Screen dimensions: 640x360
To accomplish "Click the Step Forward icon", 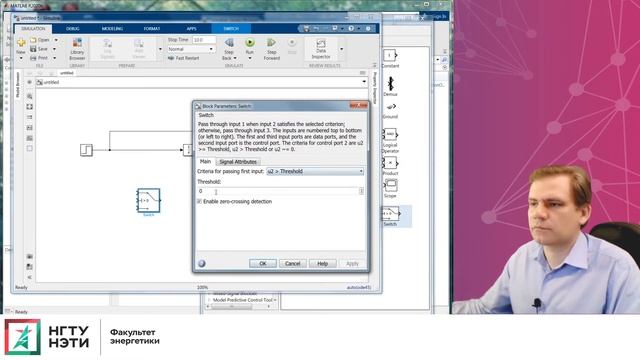I will (271, 42).
